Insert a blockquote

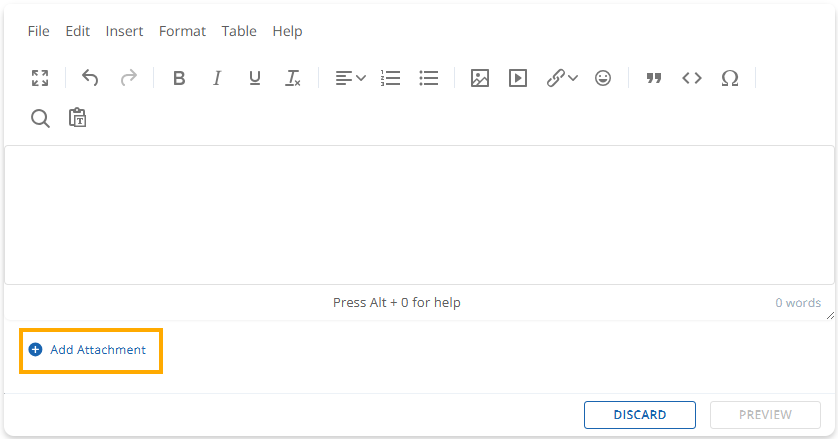pyautogui.click(x=654, y=78)
